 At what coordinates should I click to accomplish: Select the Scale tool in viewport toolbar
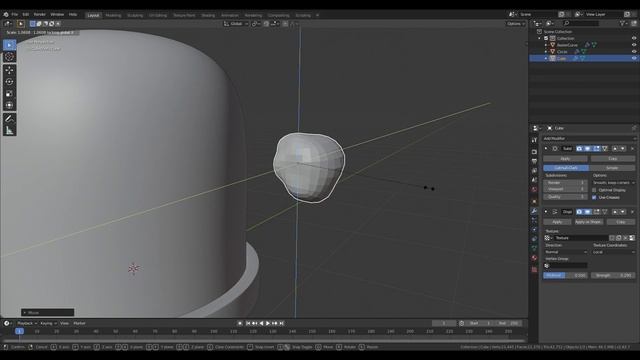click(9, 93)
